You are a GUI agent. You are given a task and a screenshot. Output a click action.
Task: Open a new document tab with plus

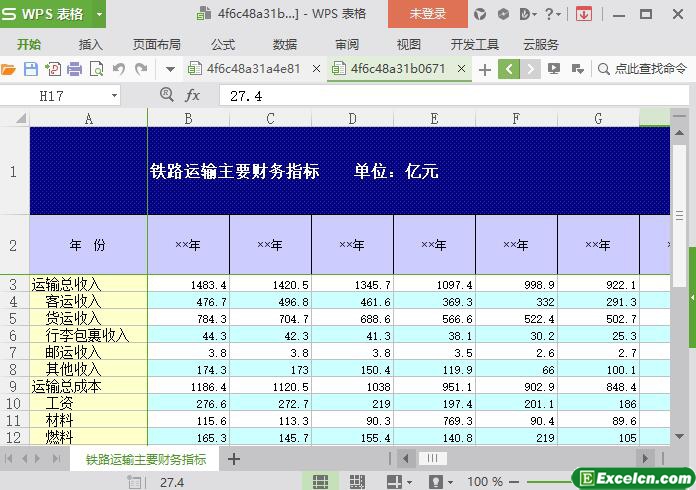click(x=485, y=69)
